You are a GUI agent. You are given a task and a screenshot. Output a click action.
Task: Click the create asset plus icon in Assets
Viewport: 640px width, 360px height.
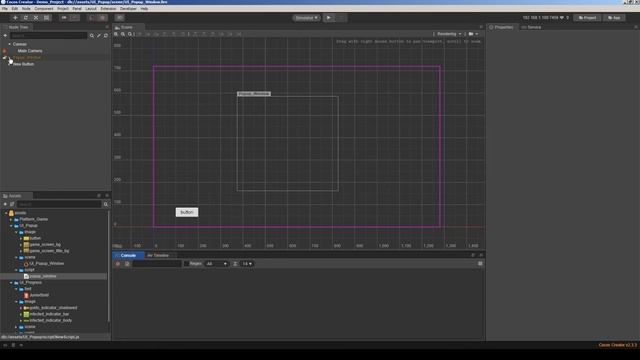pos(5,204)
